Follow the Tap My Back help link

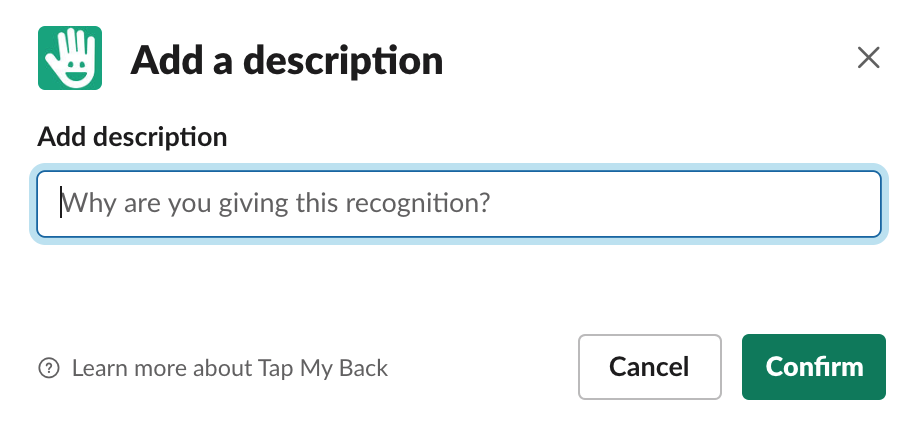(x=229, y=368)
